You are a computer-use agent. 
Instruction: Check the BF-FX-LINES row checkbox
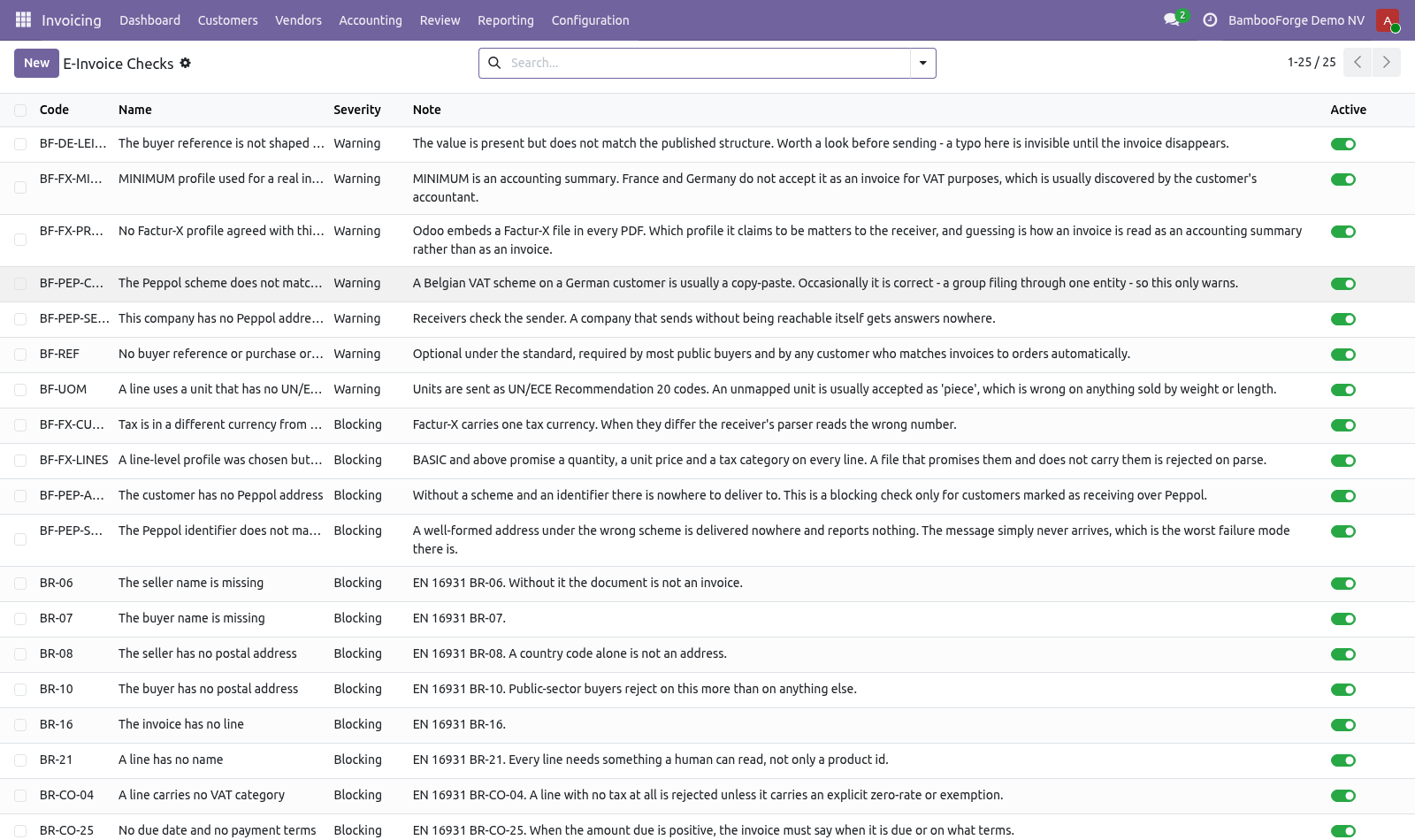click(x=20, y=461)
